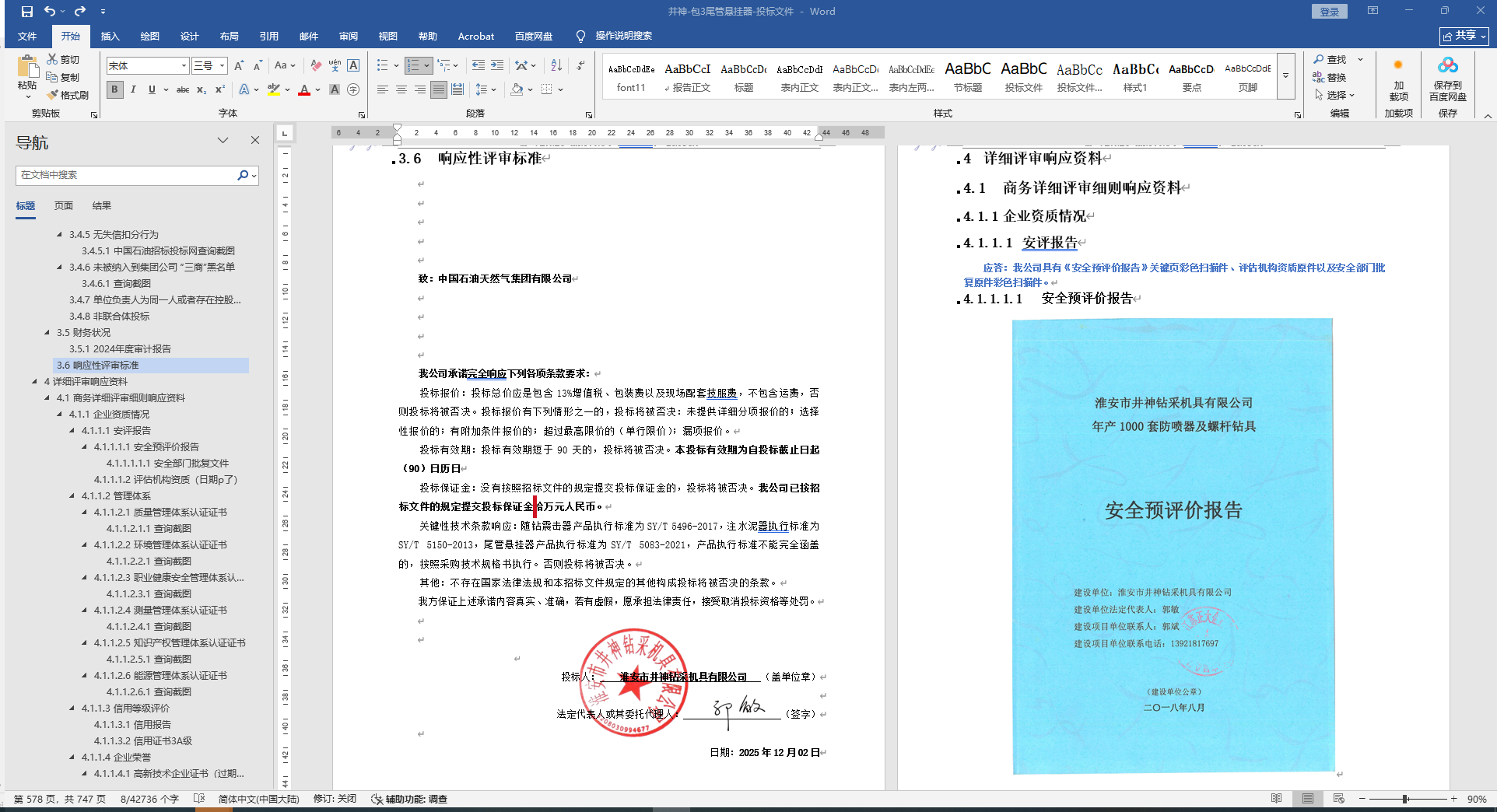The width and height of the screenshot is (1497, 812).
Task: Cut the selection with 剪切
Action: point(63,59)
